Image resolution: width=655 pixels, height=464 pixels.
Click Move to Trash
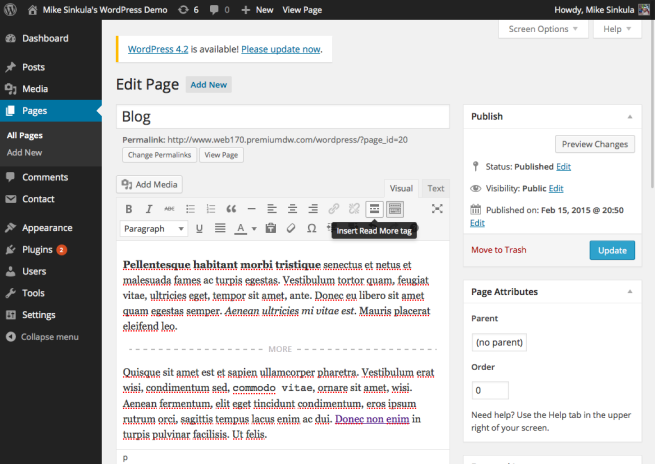click(x=498, y=250)
